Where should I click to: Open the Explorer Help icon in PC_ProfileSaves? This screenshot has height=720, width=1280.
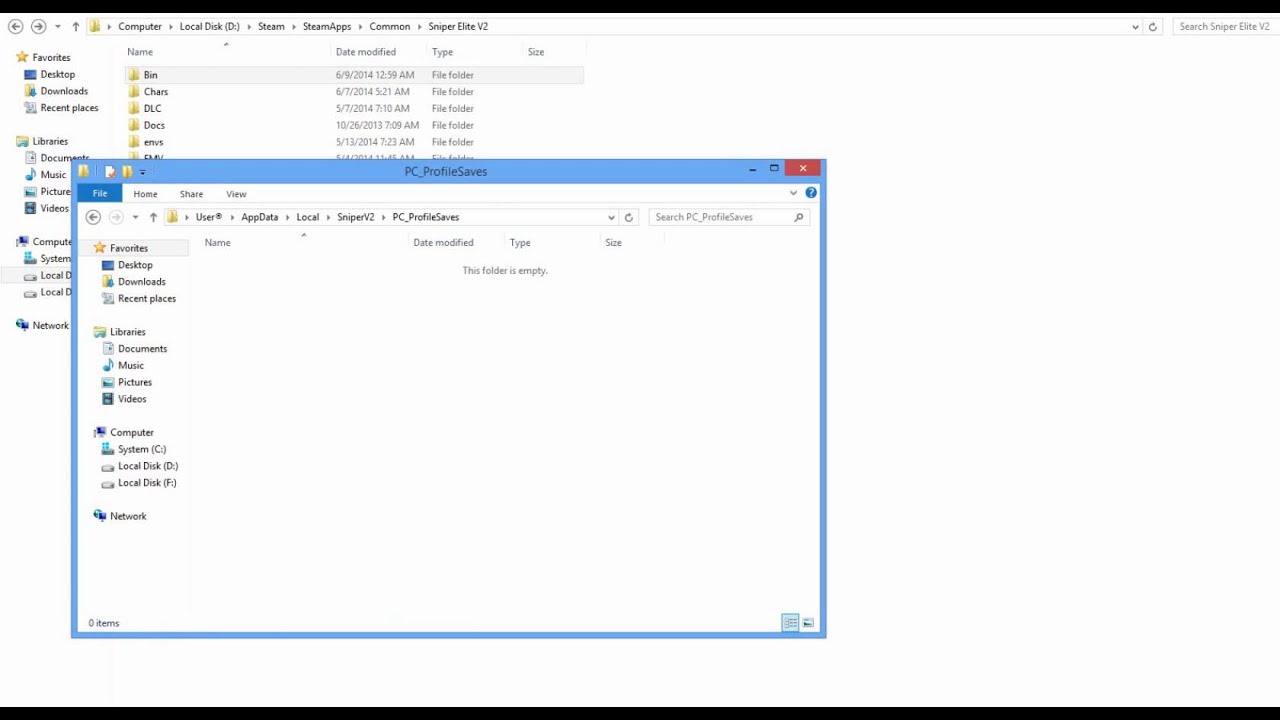[x=811, y=193]
